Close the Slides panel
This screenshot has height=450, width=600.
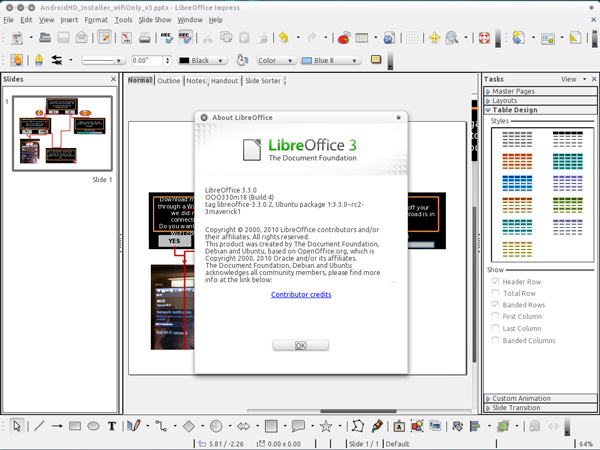113,79
